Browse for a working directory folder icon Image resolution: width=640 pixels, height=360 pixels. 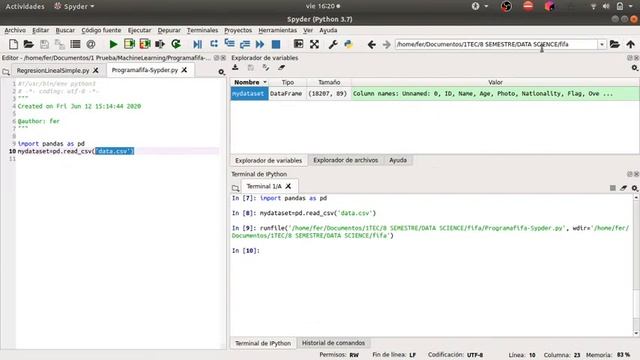(x=614, y=44)
